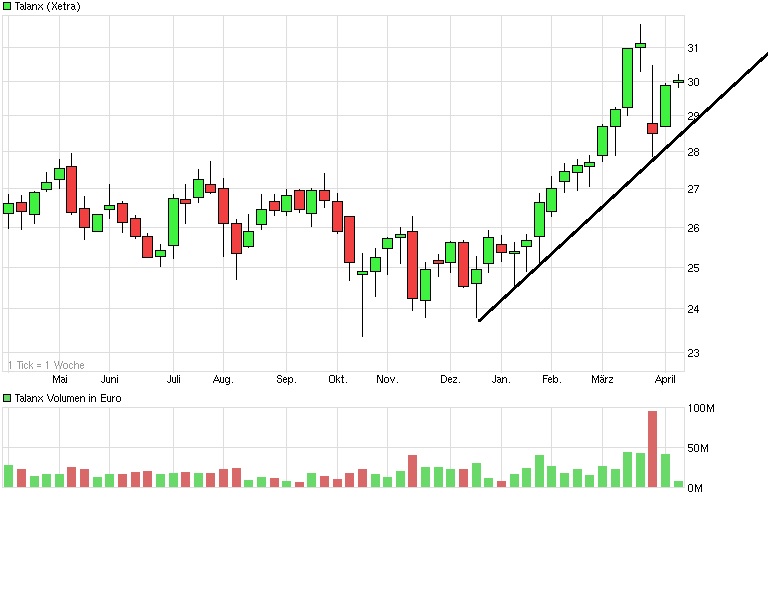Click the 23 price axis label
Screen dimensions: 768x614
coord(692,353)
